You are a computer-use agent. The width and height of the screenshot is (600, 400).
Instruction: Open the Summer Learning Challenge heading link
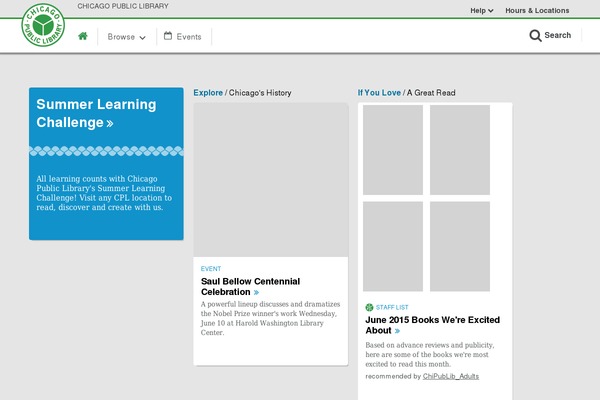96,113
